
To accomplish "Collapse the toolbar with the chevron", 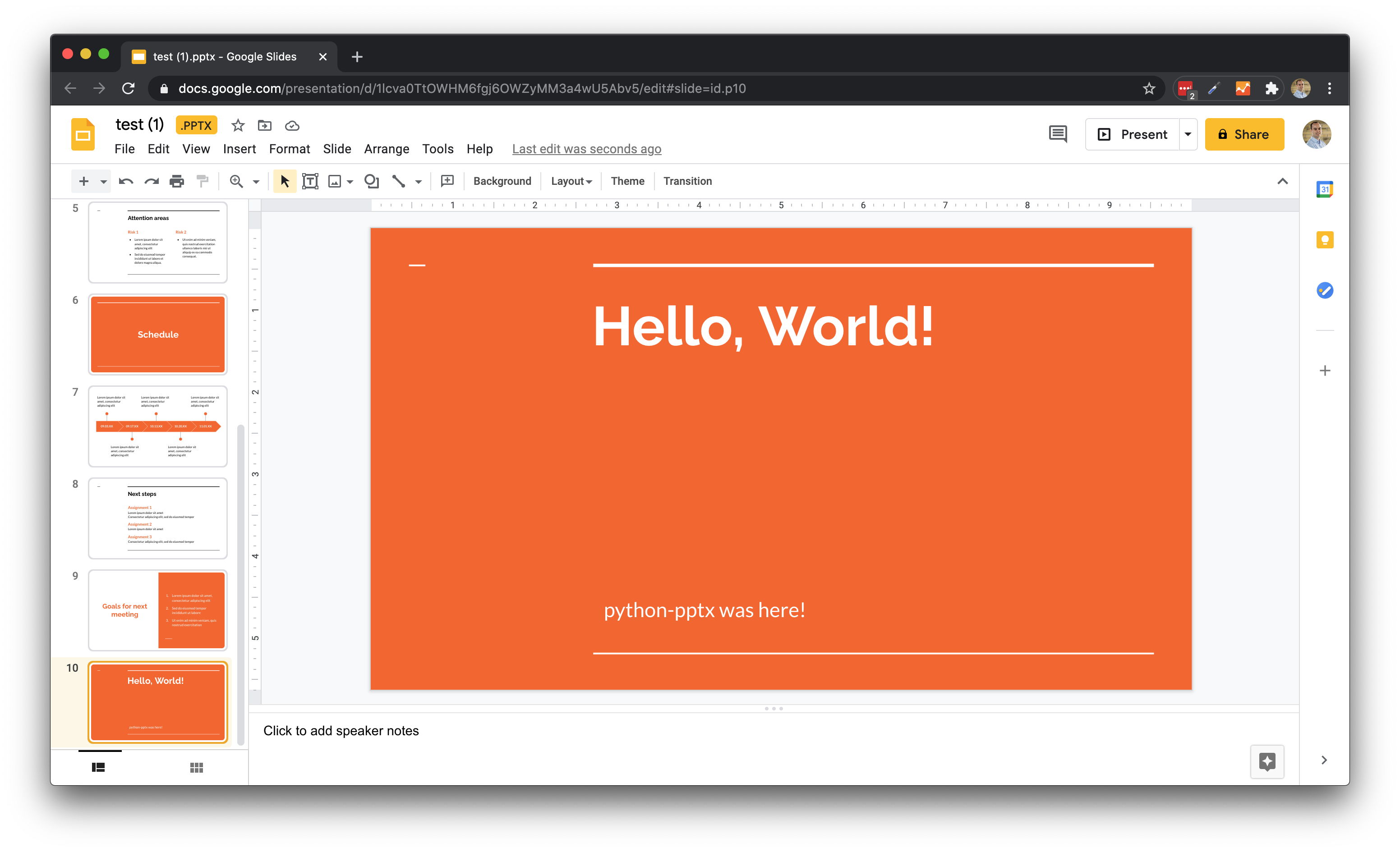I will pos(1282,181).
